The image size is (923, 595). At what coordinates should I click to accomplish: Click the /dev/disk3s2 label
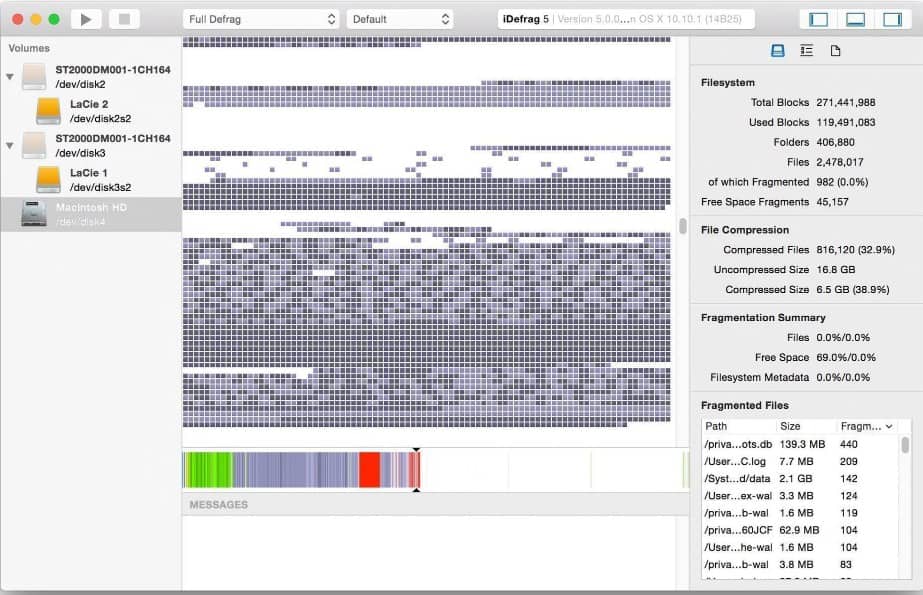tap(101, 188)
